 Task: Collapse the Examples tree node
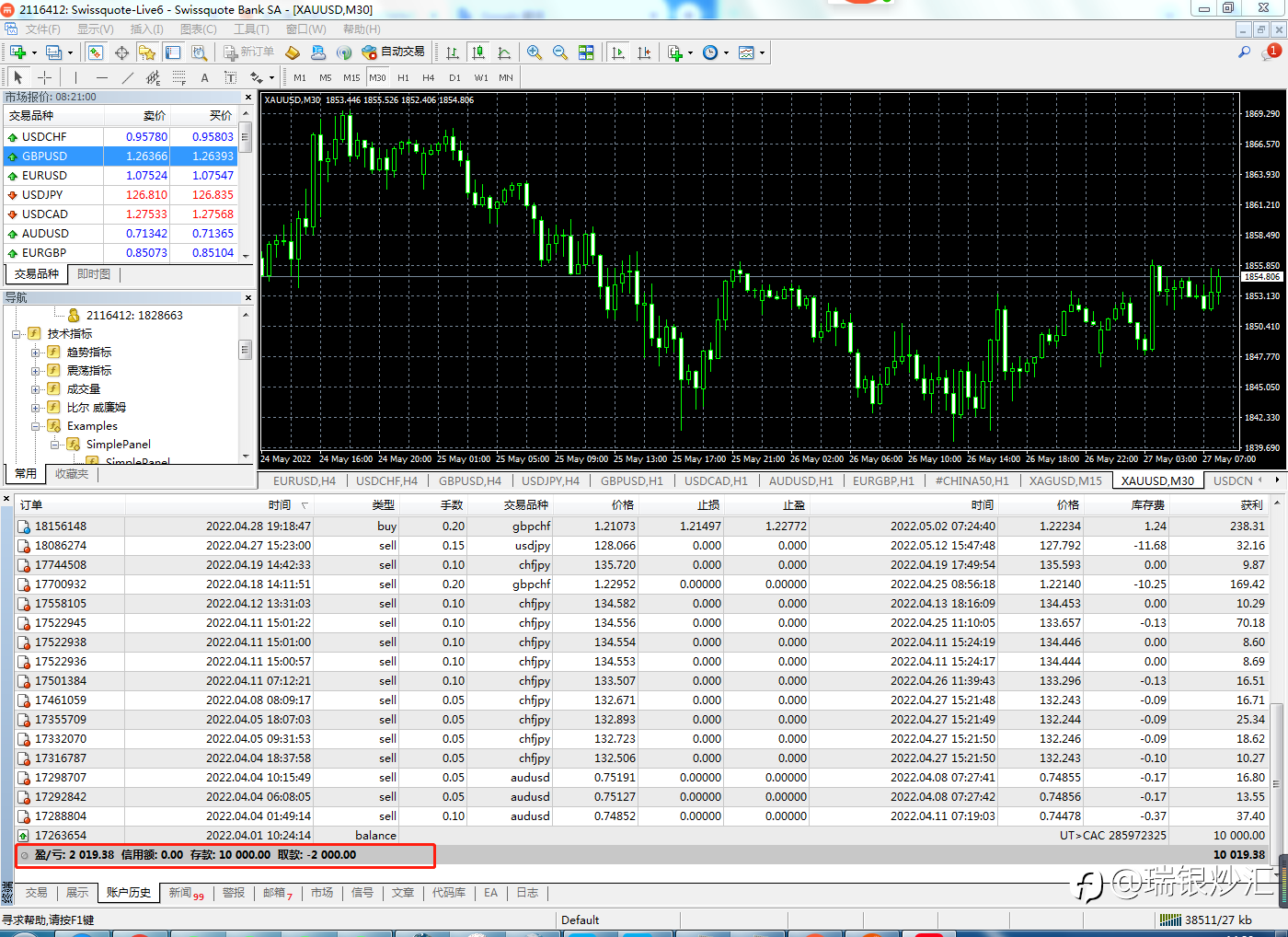pos(36,426)
